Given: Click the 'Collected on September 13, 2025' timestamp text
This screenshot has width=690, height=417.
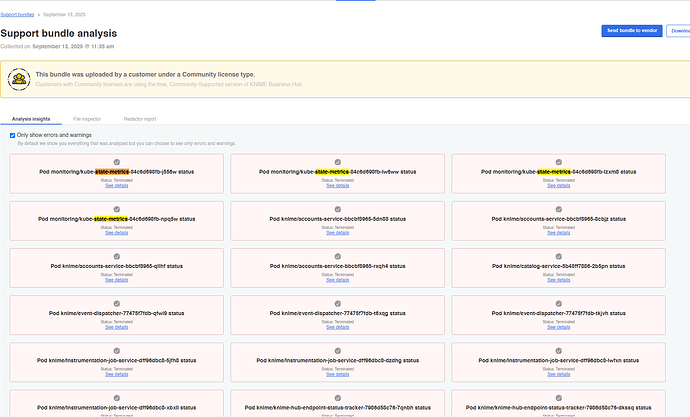Looking at the screenshot, I should 57,46.
